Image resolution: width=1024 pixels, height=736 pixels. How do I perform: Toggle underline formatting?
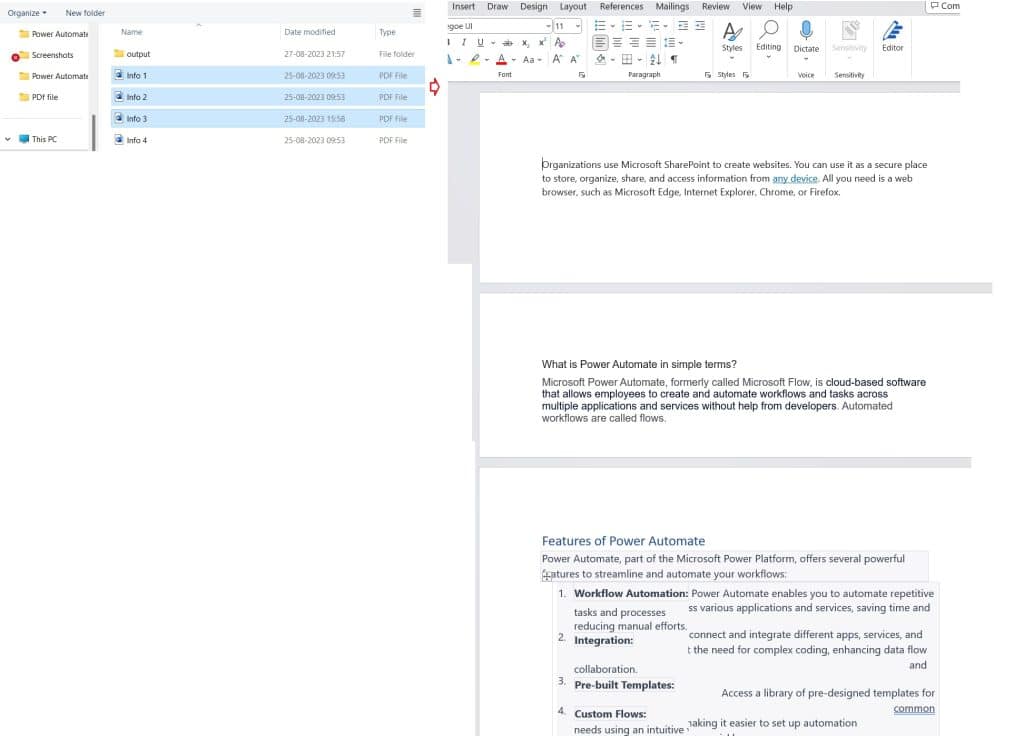[x=480, y=42]
